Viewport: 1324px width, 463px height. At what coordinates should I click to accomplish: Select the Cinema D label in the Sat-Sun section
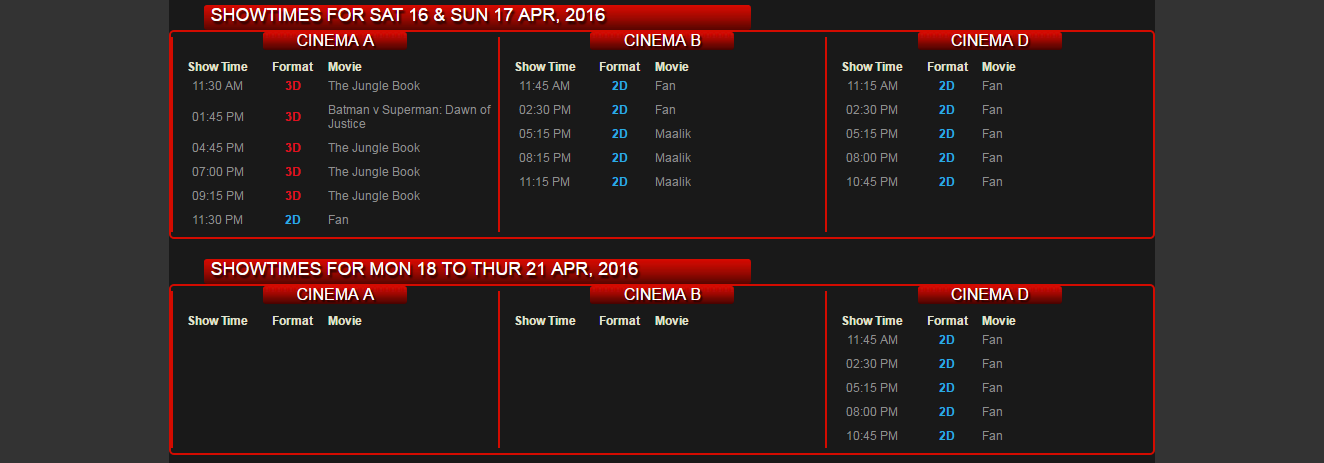point(990,40)
